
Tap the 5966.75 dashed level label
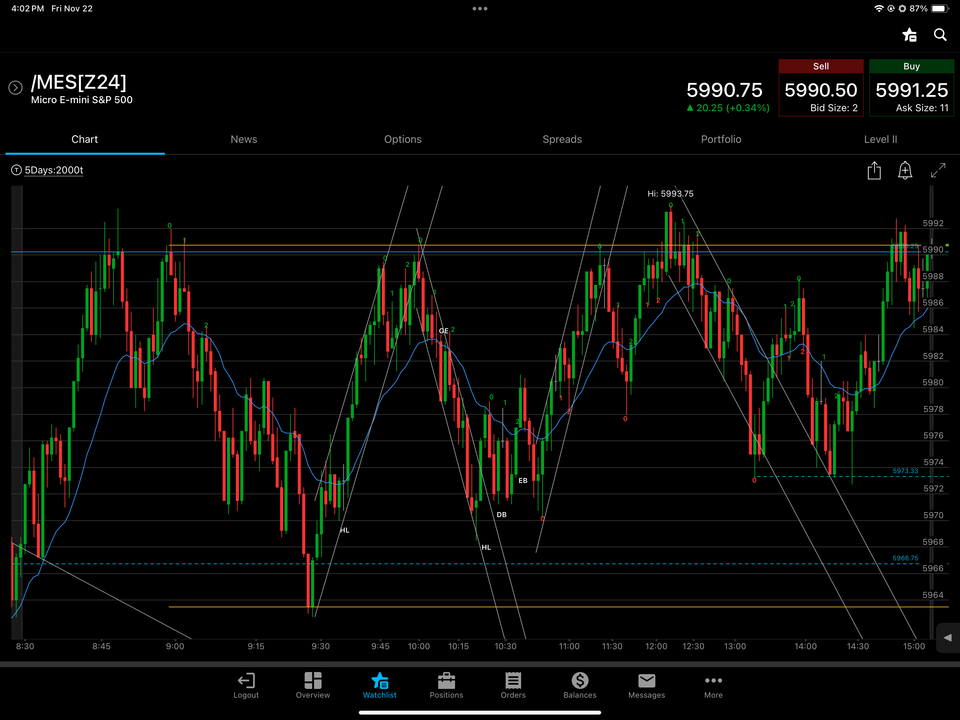(x=905, y=558)
